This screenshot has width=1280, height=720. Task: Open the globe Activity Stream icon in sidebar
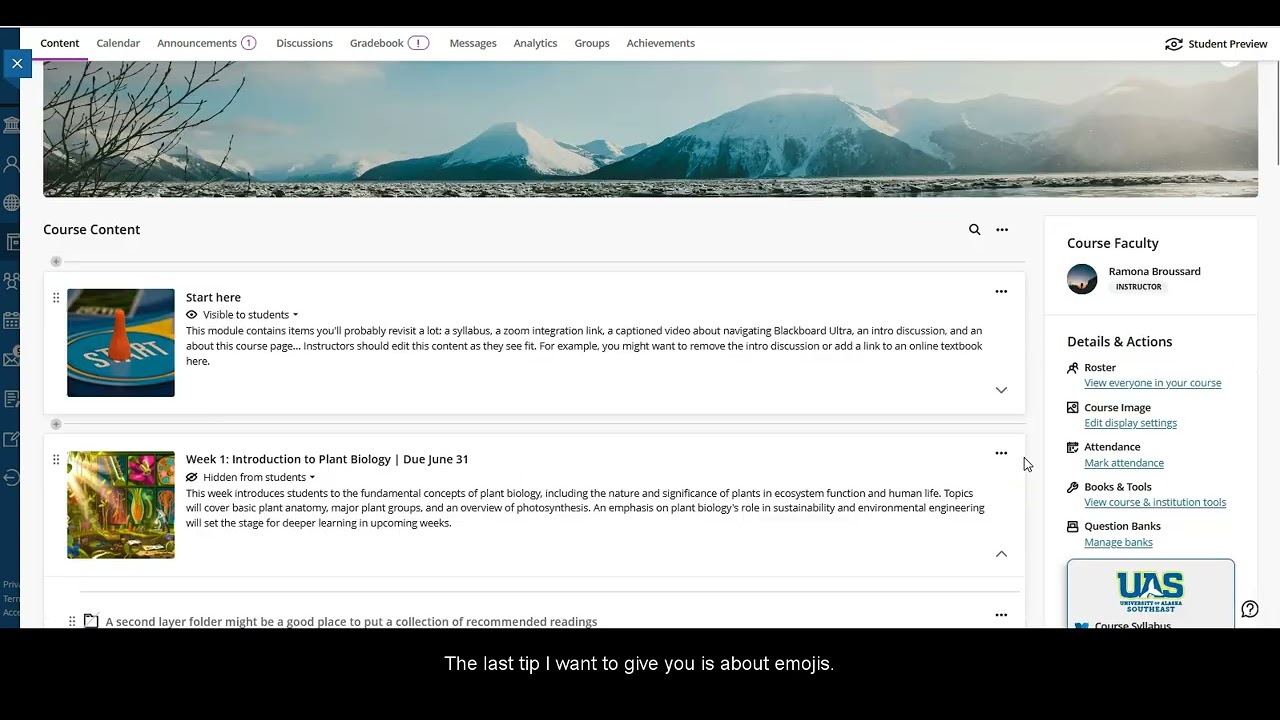(11, 203)
